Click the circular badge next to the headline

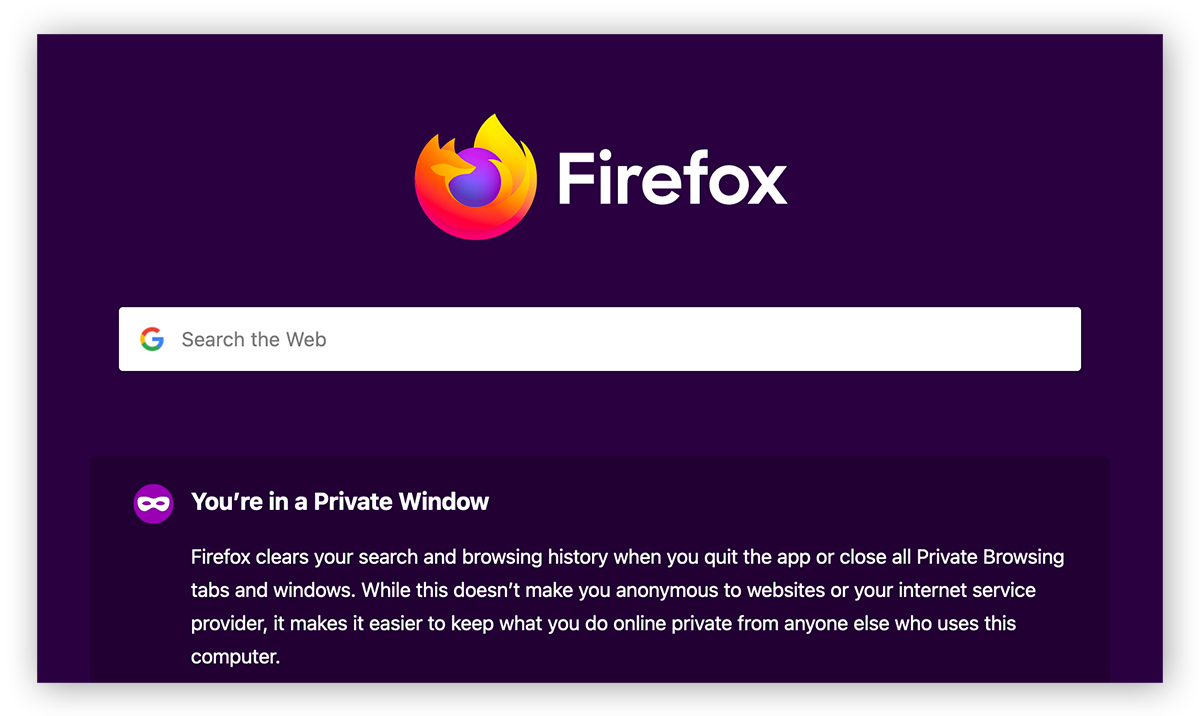(153, 502)
